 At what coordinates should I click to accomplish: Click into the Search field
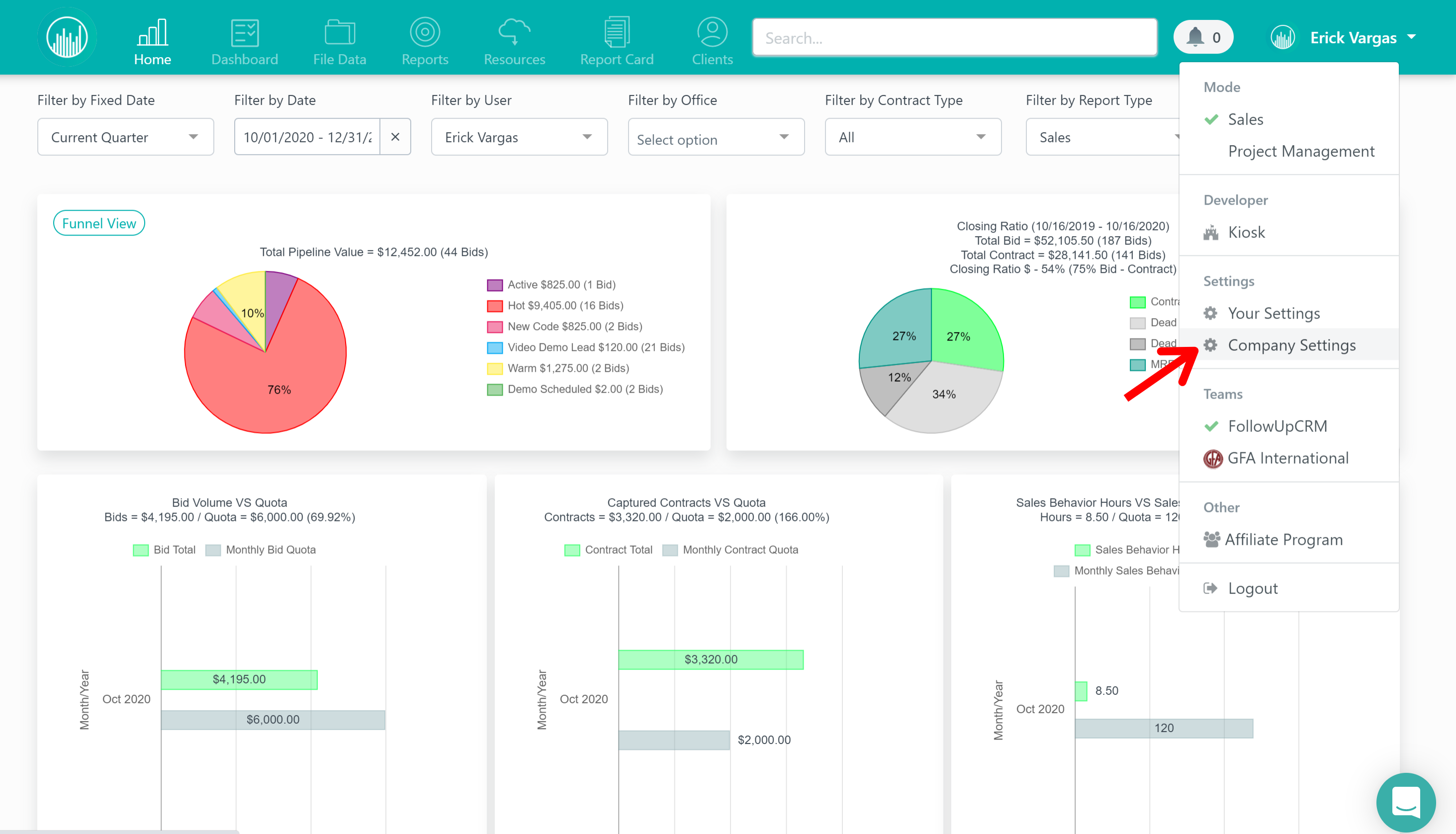point(954,38)
